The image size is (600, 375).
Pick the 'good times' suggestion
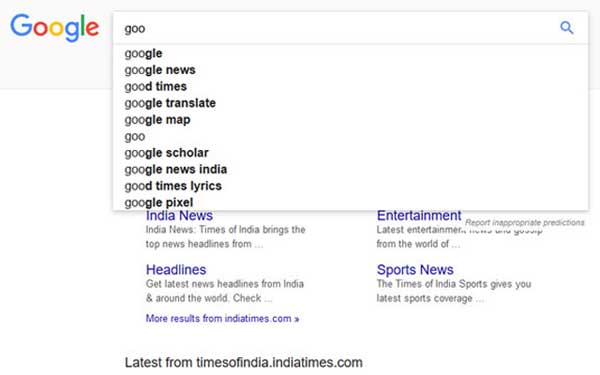pos(351,86)
